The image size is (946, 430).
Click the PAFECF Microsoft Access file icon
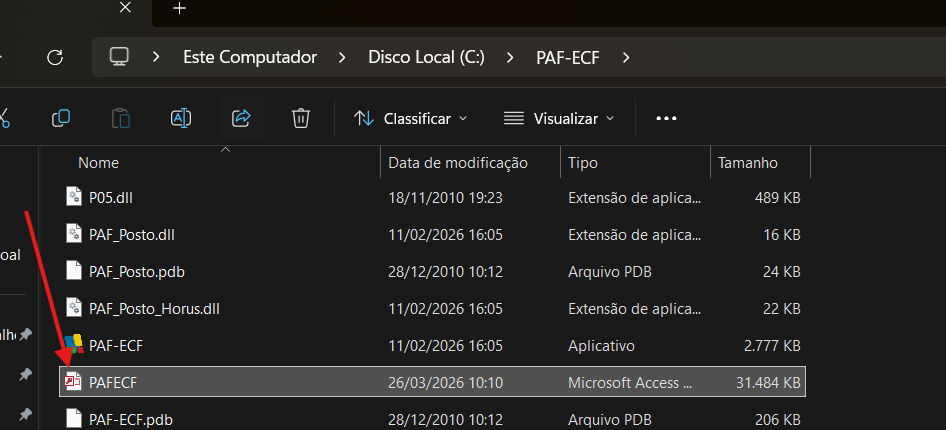tap(73, 382)
